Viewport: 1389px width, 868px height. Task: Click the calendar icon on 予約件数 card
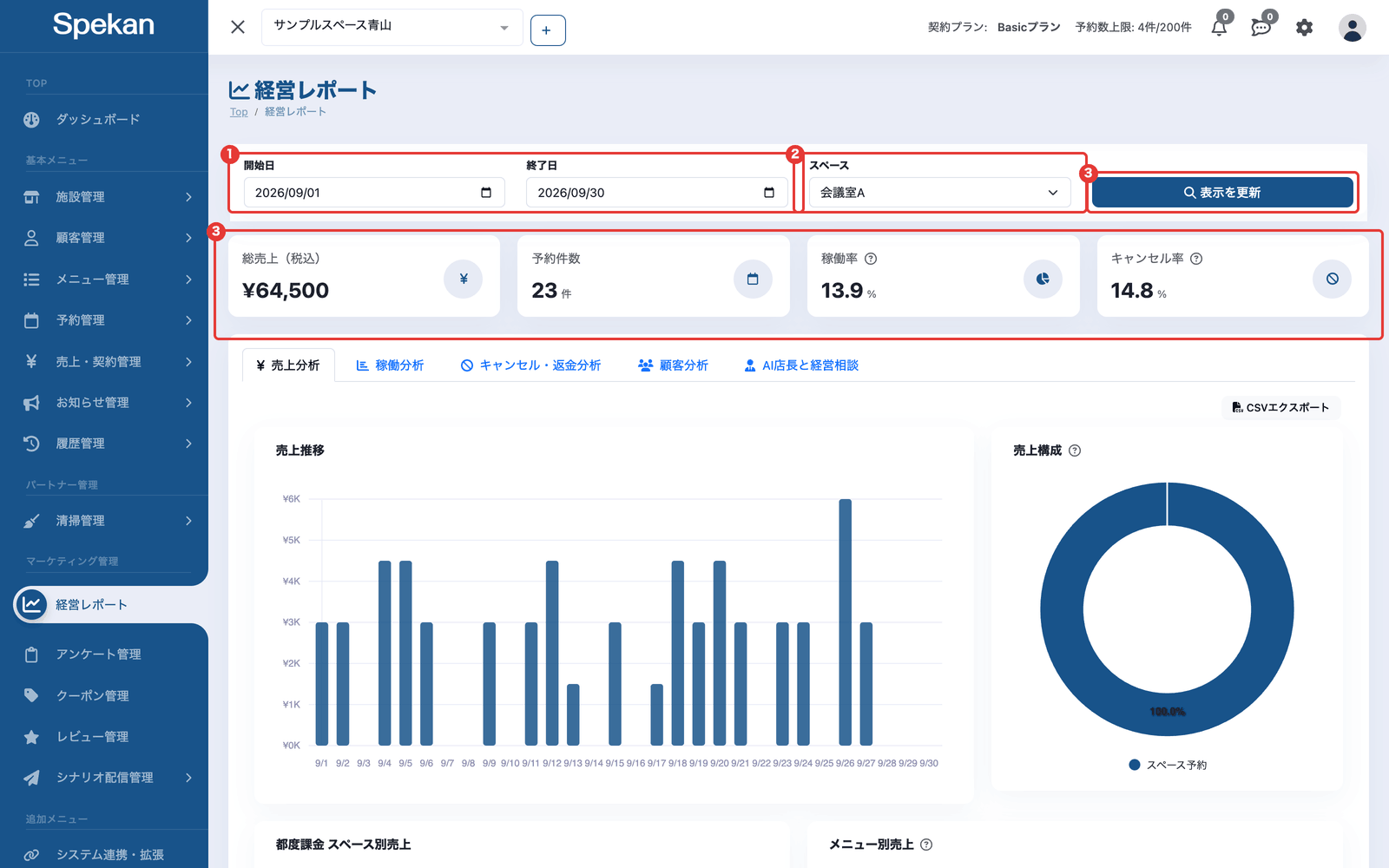point(753,279)
